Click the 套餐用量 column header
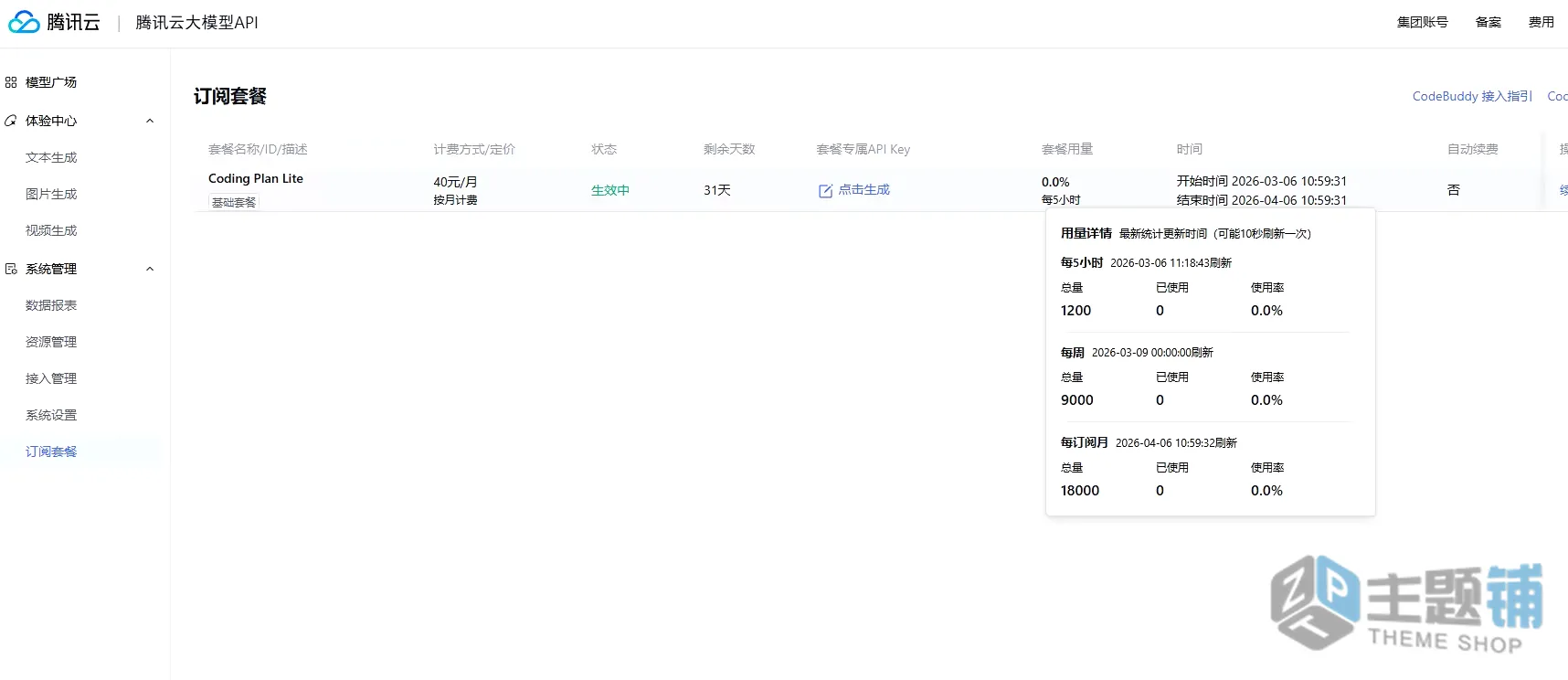1568x680 pixels. [1067, 149]
